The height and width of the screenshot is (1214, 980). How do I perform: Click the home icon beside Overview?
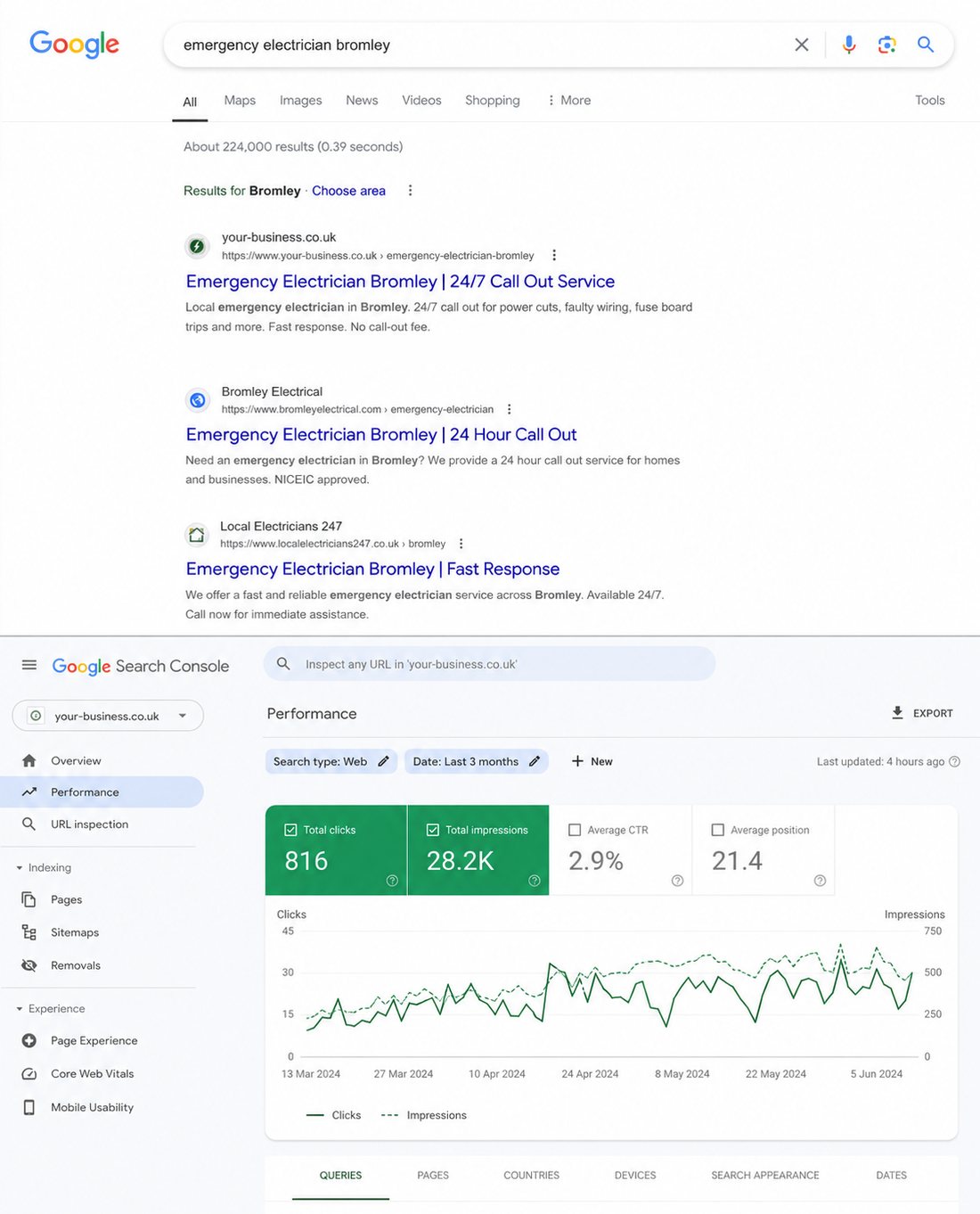point(29,760)
